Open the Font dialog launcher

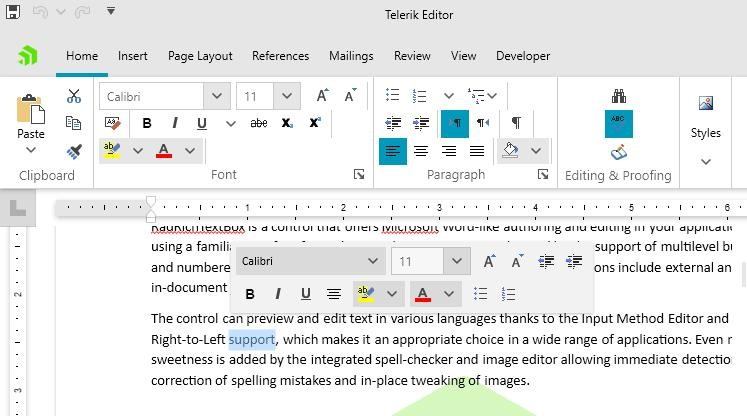(359, 174)
